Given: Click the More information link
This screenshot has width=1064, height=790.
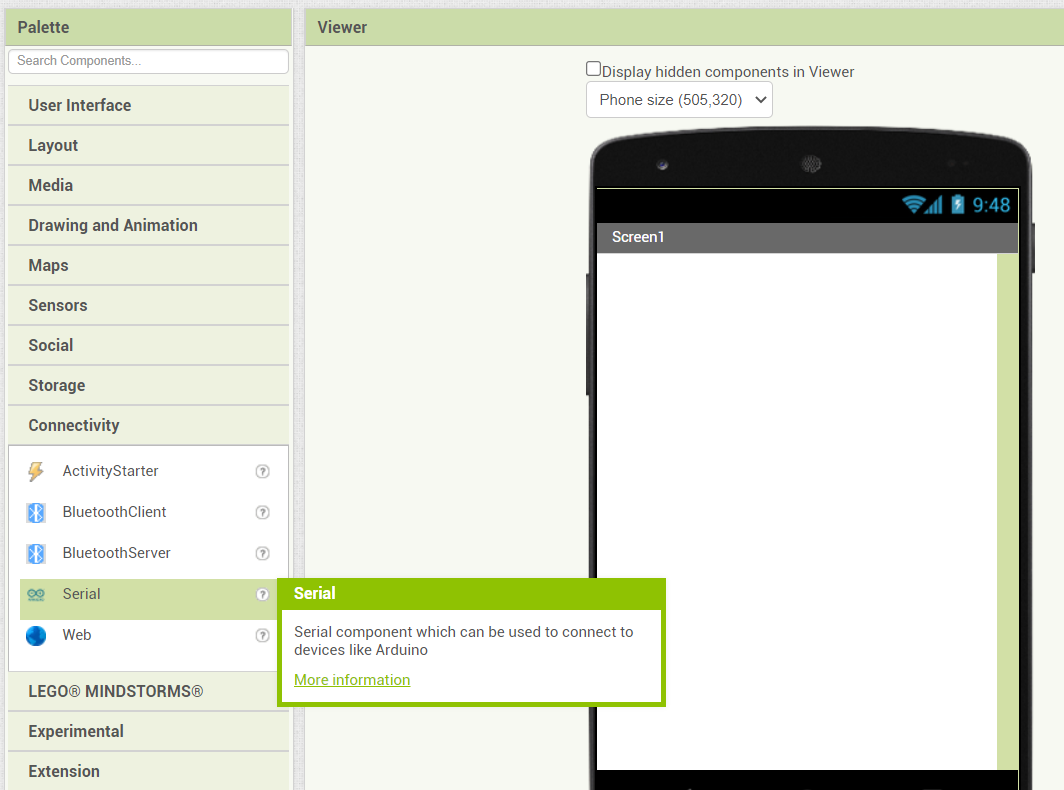Looking at the screenshot, I should tap(352, 679).
